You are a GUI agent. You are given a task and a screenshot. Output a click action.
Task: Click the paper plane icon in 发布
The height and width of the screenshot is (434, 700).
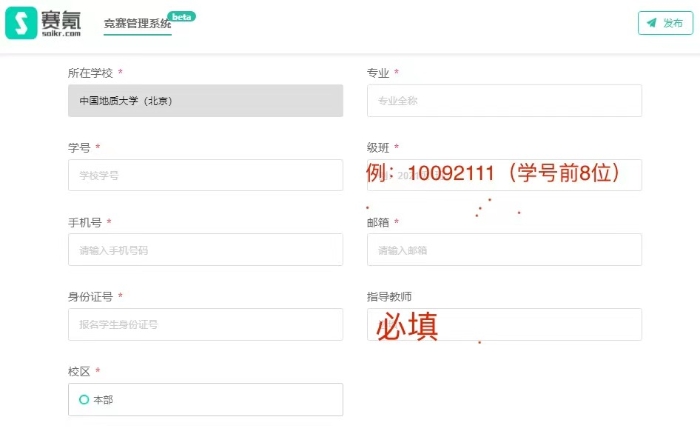tap(651, 23)
